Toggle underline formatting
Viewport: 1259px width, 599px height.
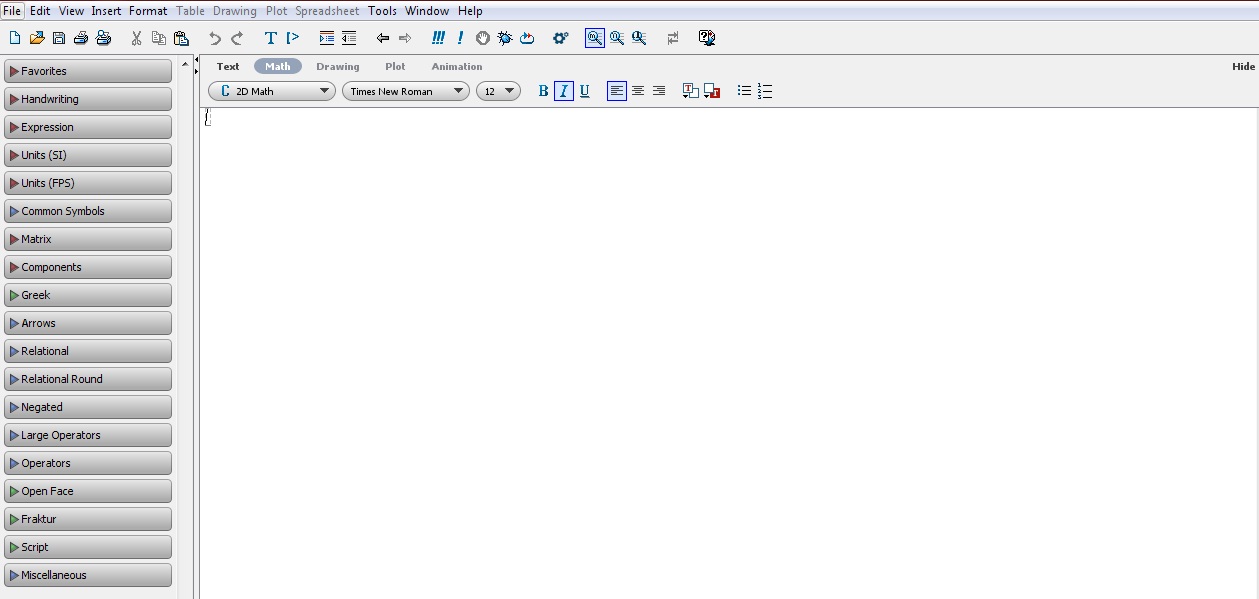click(585, 91)
